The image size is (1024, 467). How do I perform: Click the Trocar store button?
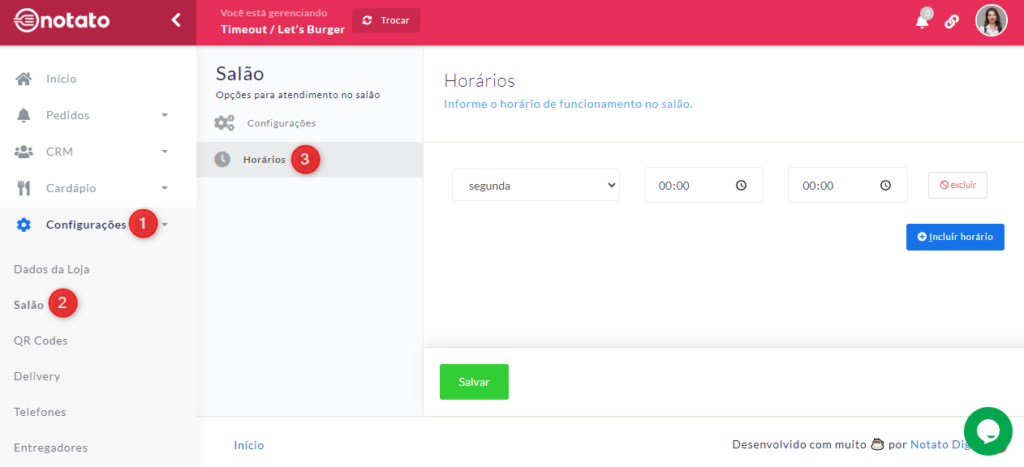[386, 20]
